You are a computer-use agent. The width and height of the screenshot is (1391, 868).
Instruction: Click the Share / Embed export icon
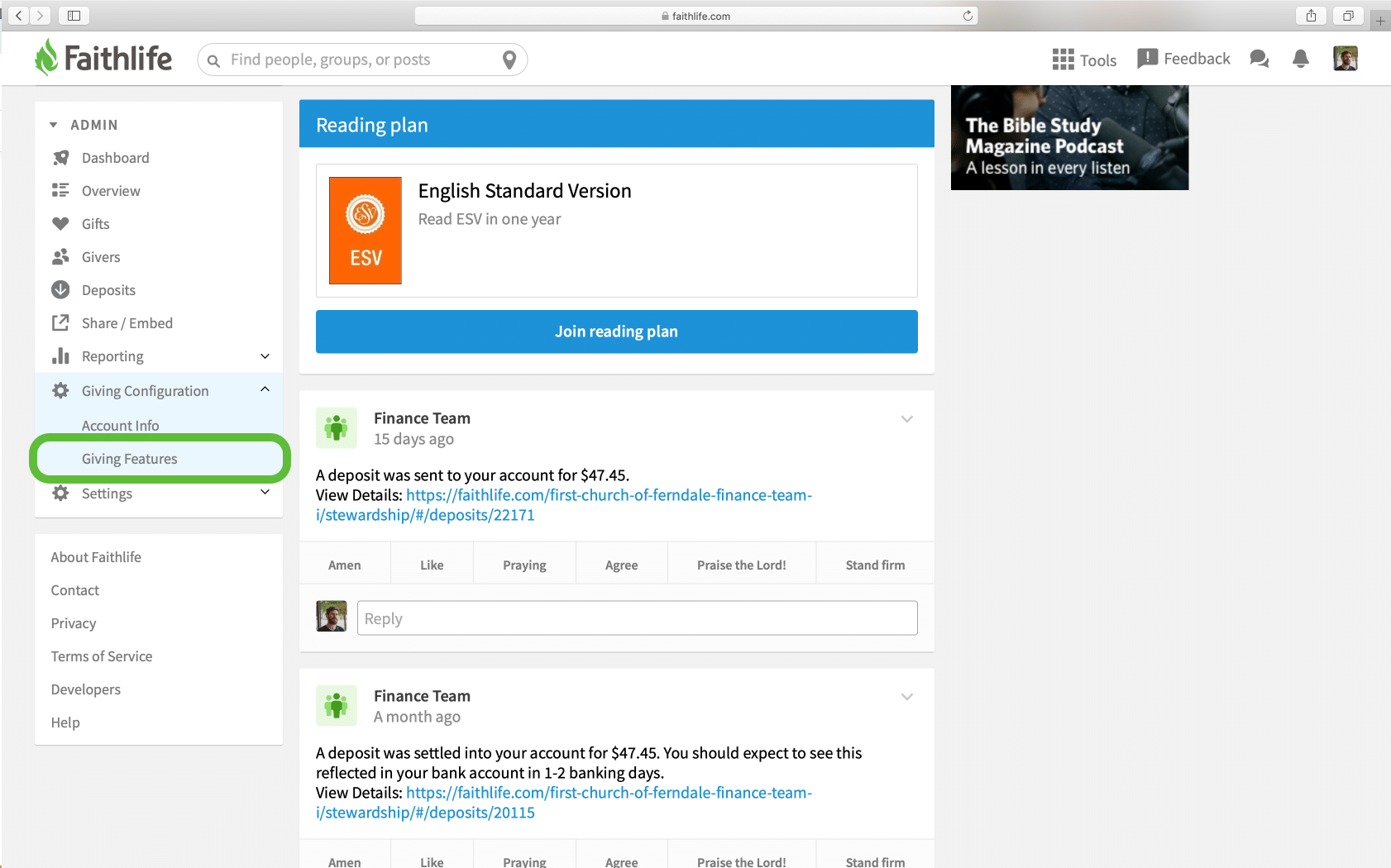[60, 323]
